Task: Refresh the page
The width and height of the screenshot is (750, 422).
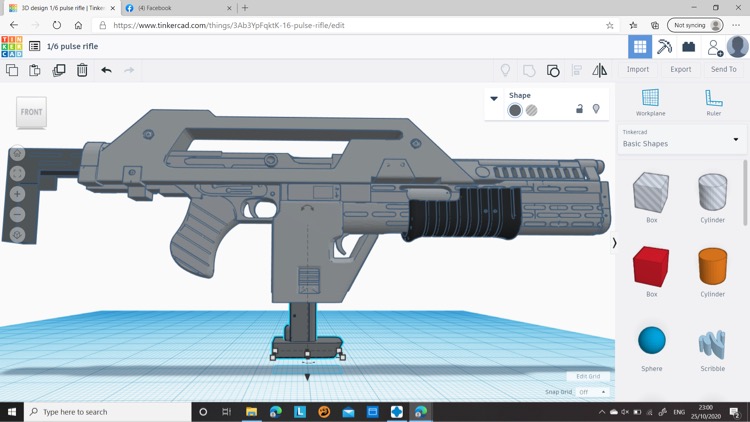Action: 56,25
